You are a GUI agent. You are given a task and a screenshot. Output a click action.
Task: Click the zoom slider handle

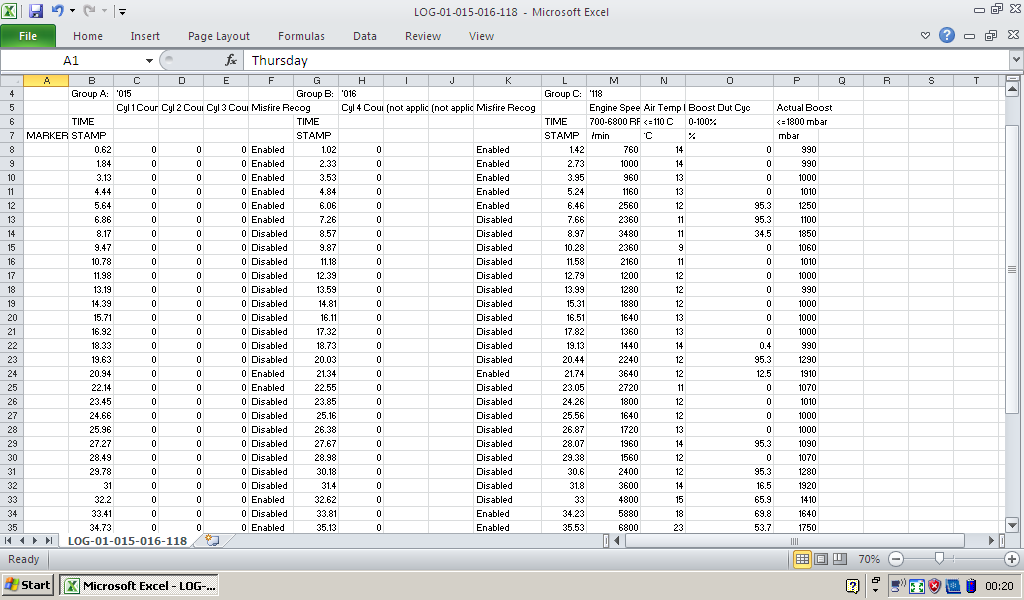pos(938,559)
